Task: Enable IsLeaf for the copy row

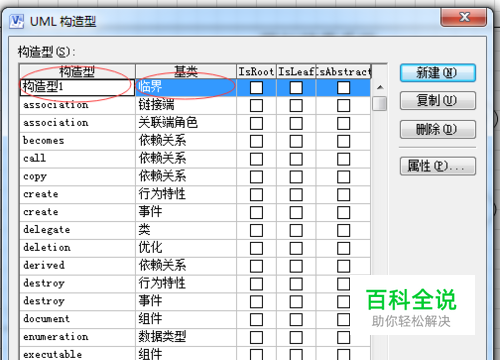Action: [x=296, y=177]
